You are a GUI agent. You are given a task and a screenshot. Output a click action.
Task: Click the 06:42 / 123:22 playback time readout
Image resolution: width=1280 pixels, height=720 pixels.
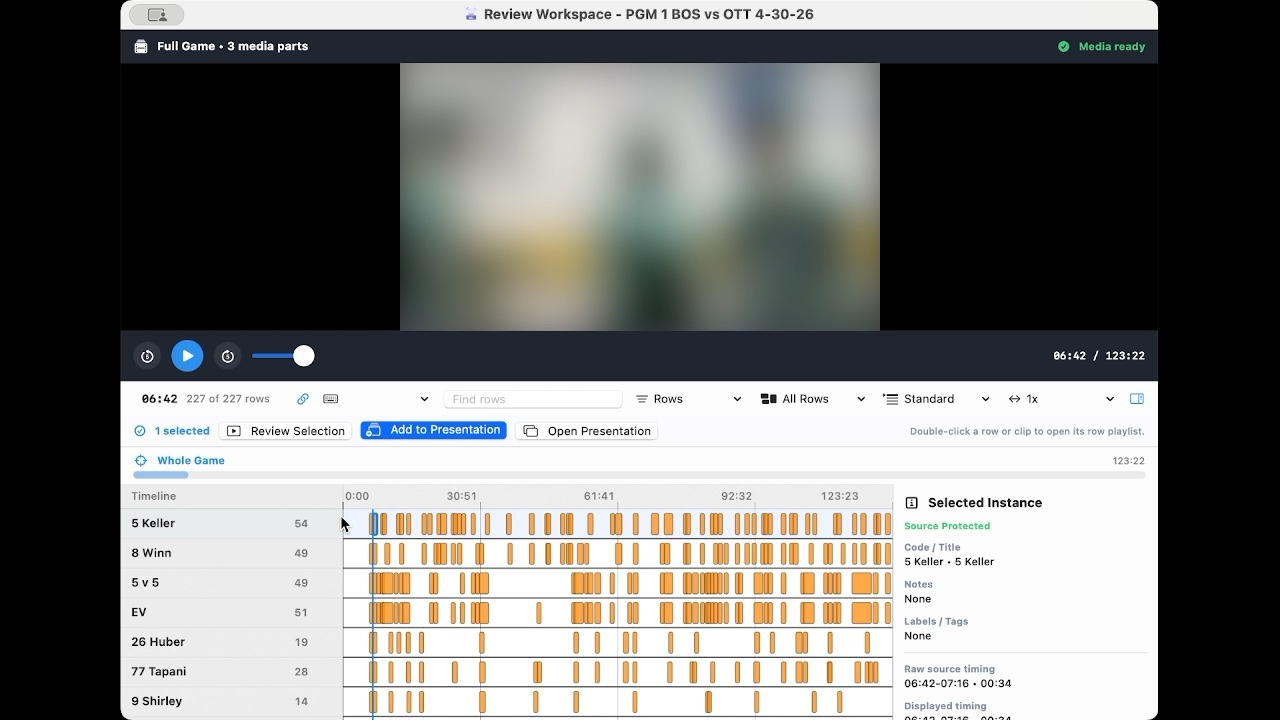click(1099, 356)
